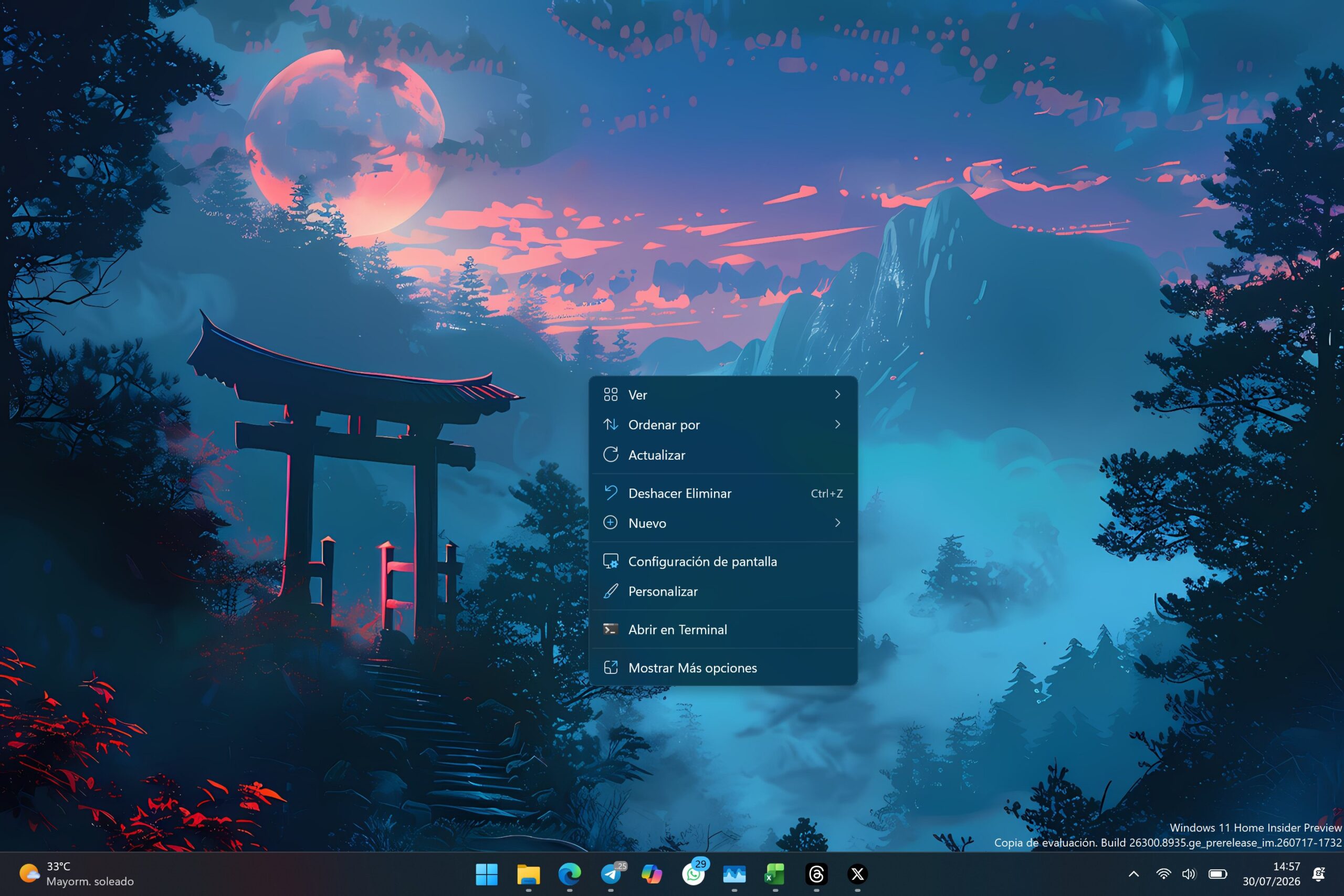1344x896 pixels.
Task: Expand the Nuevo submenu
Action: coord(723,523)
